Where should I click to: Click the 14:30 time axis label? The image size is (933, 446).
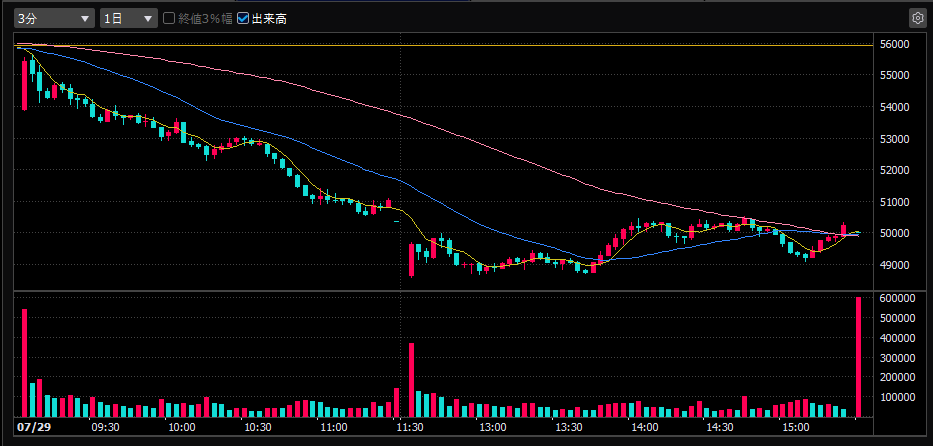pos(720,427)
